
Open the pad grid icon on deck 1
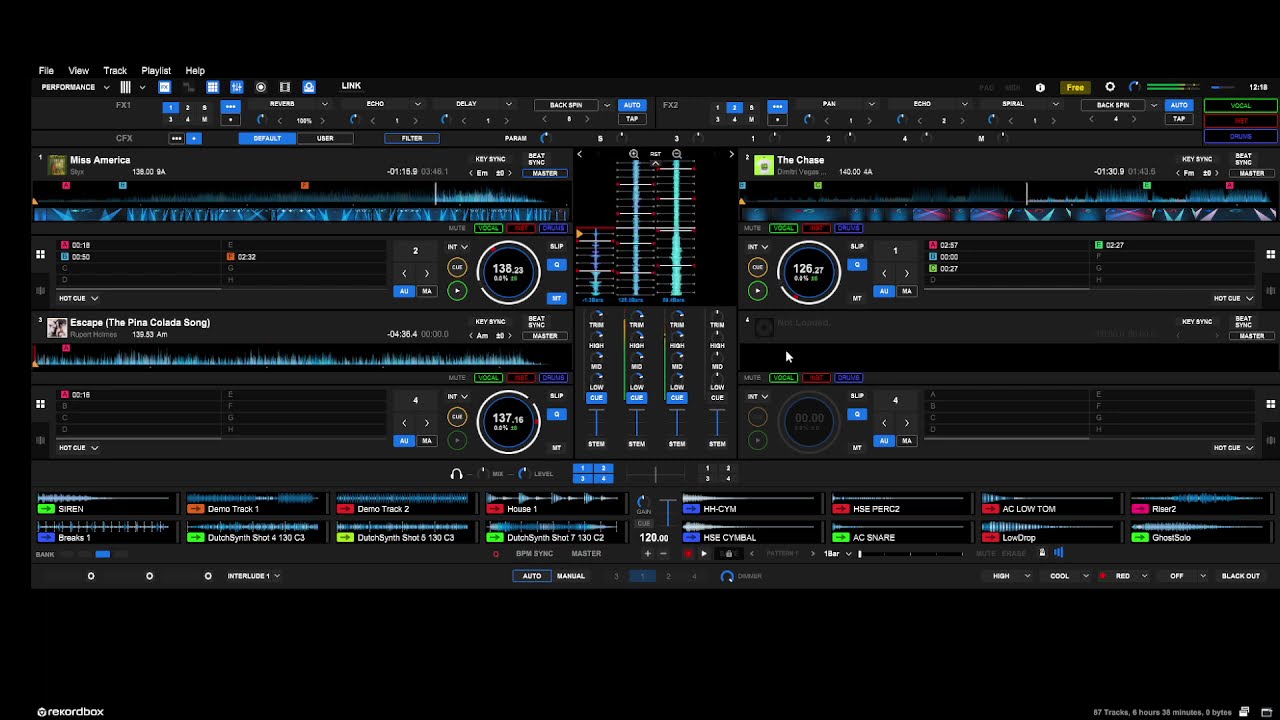pos(40,254)
